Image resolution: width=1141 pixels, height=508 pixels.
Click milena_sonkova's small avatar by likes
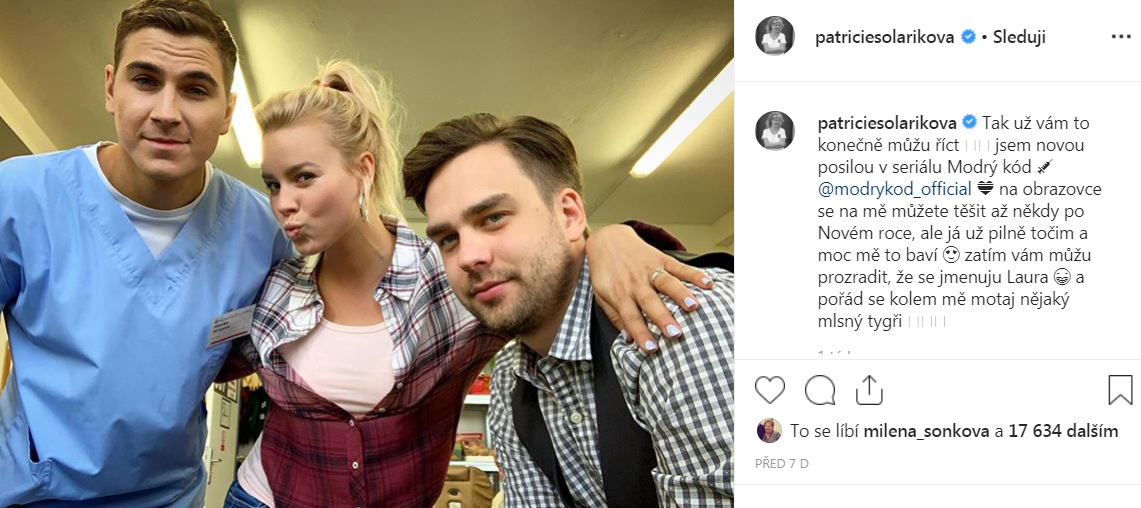pyautogui.click(x=768, y=431)
